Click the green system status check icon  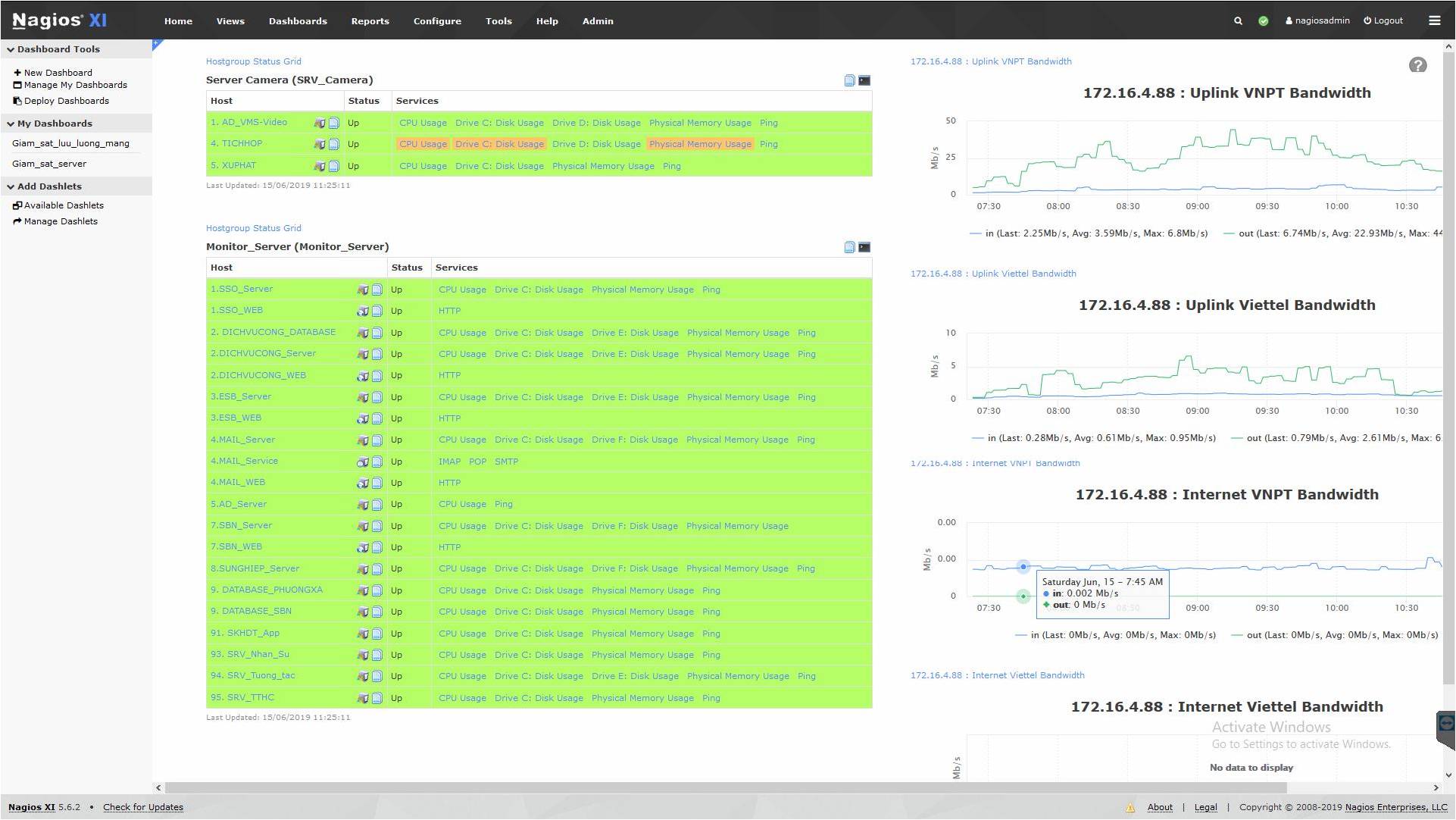1263,21
